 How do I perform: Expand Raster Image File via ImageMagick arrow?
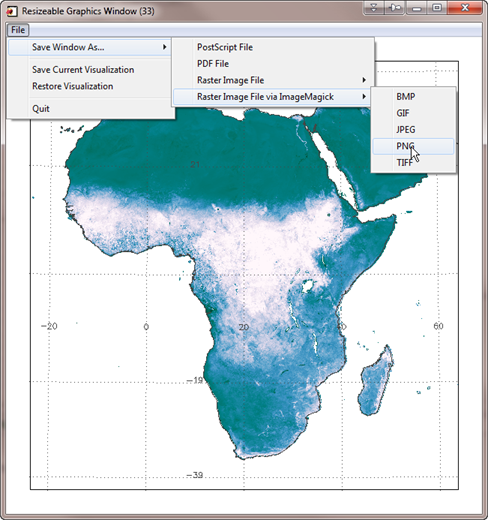(364, 97)
